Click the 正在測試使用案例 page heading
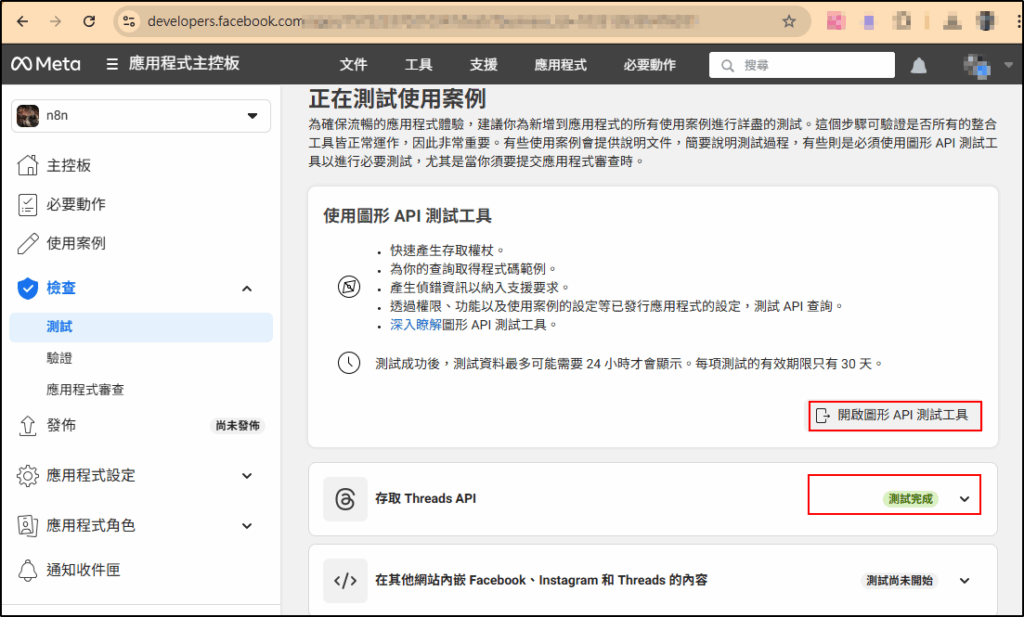Viewport: 1024px width, 617px height. click(397, 99)
